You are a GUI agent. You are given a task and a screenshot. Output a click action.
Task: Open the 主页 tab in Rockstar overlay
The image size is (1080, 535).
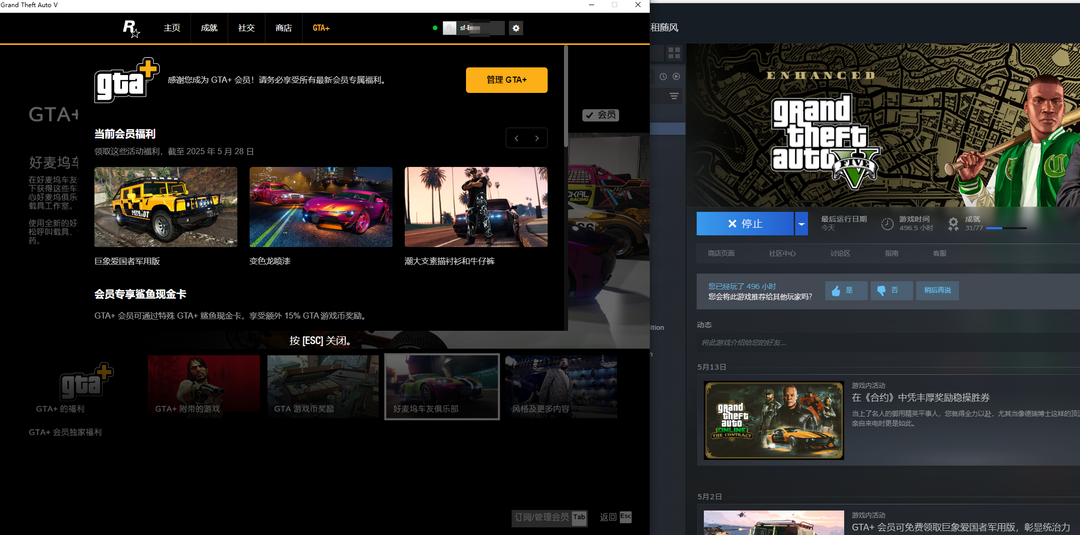pos(172,28)
